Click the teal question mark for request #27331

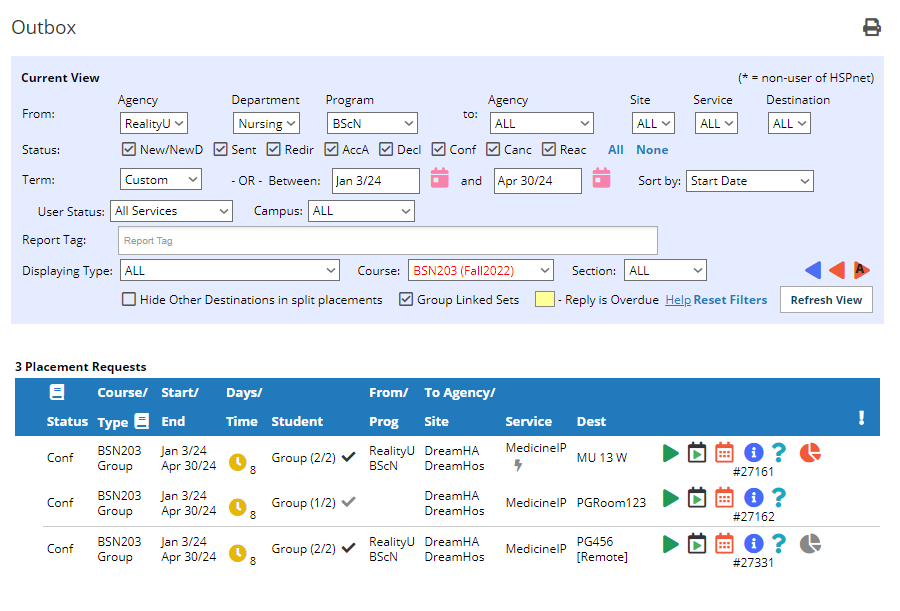point(779,543)
